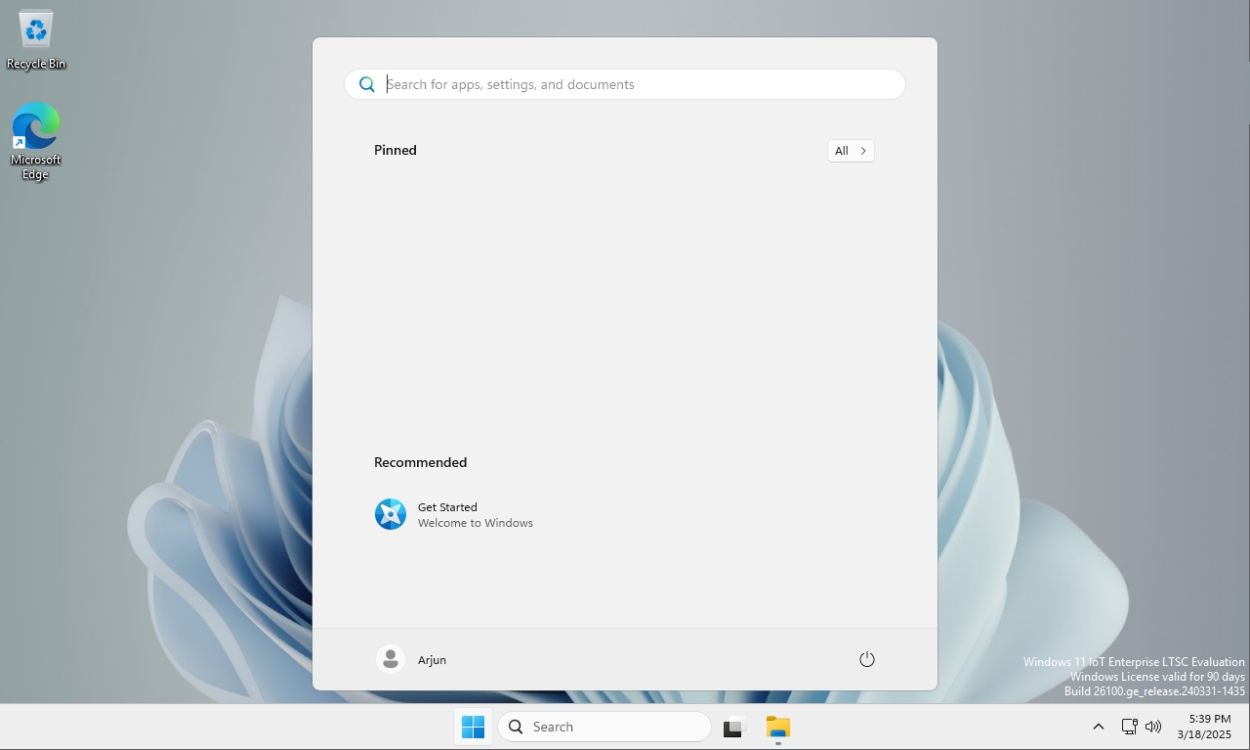Click the Start button on the taskbar
1250x750 pixels.
pos(472,726)
